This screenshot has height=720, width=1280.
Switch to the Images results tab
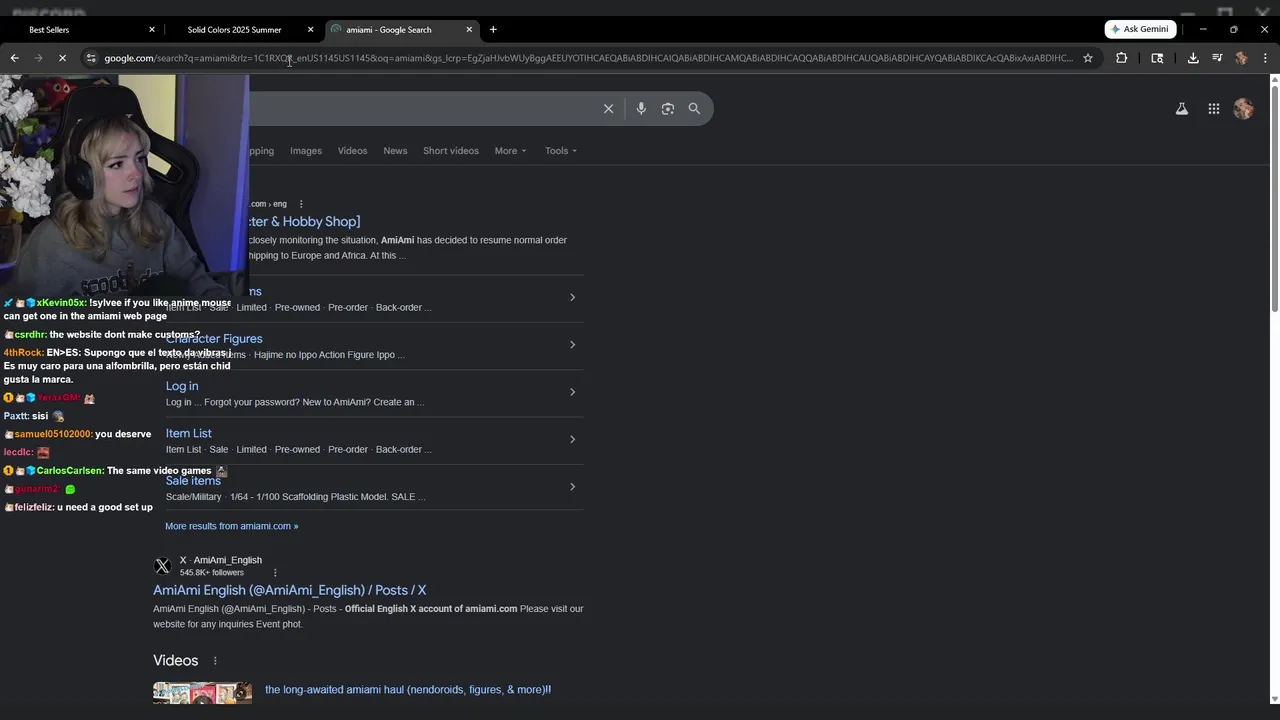(306, 151)
